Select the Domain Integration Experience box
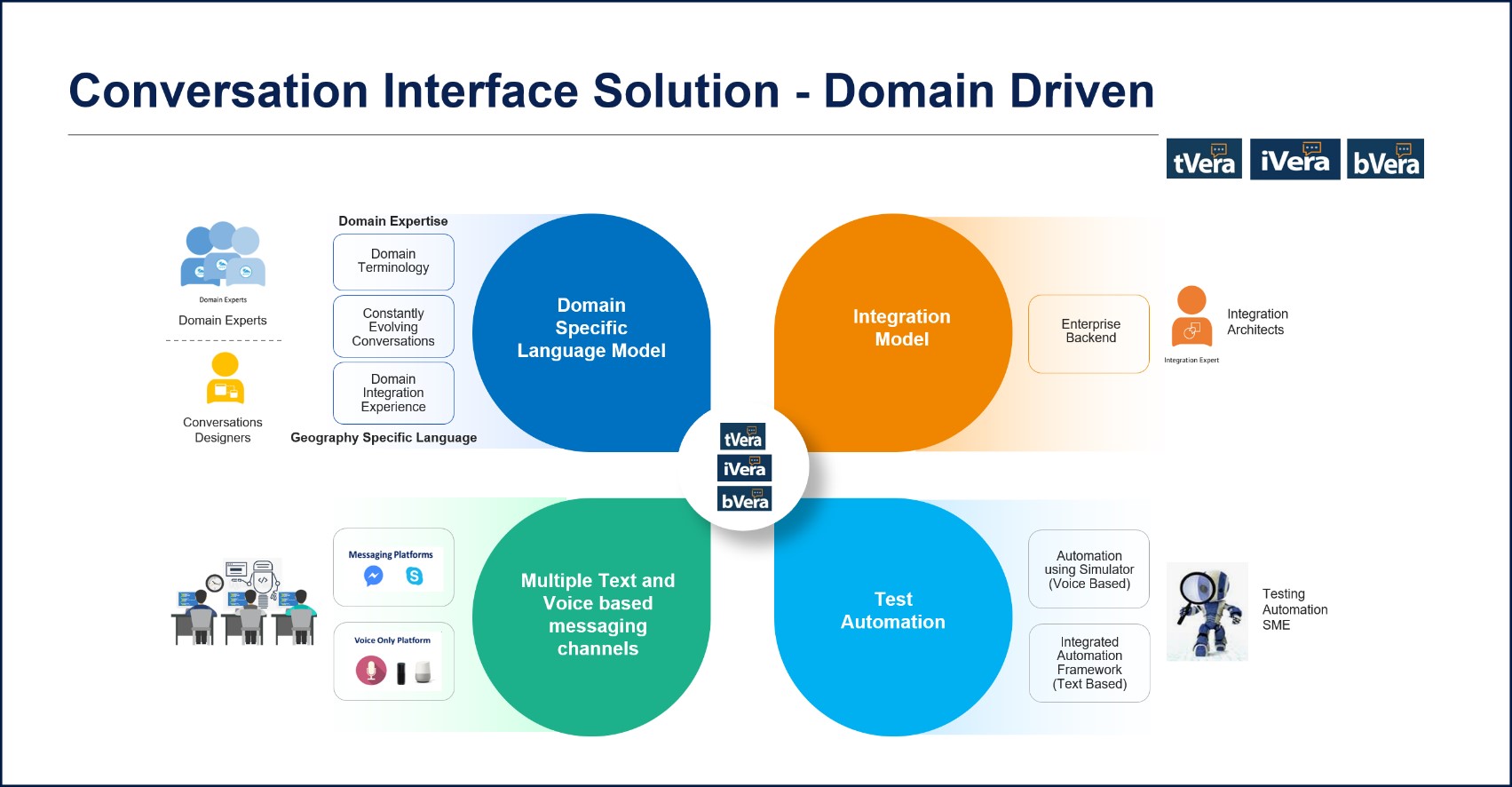 [393, 393]
